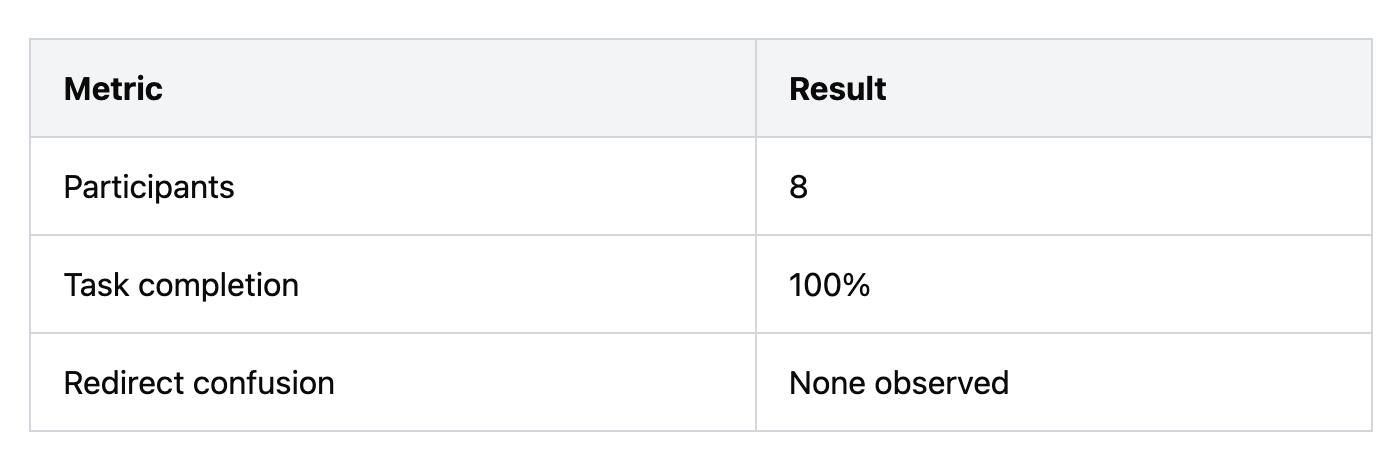Select the Participants cell

click(x=393, y=186)
